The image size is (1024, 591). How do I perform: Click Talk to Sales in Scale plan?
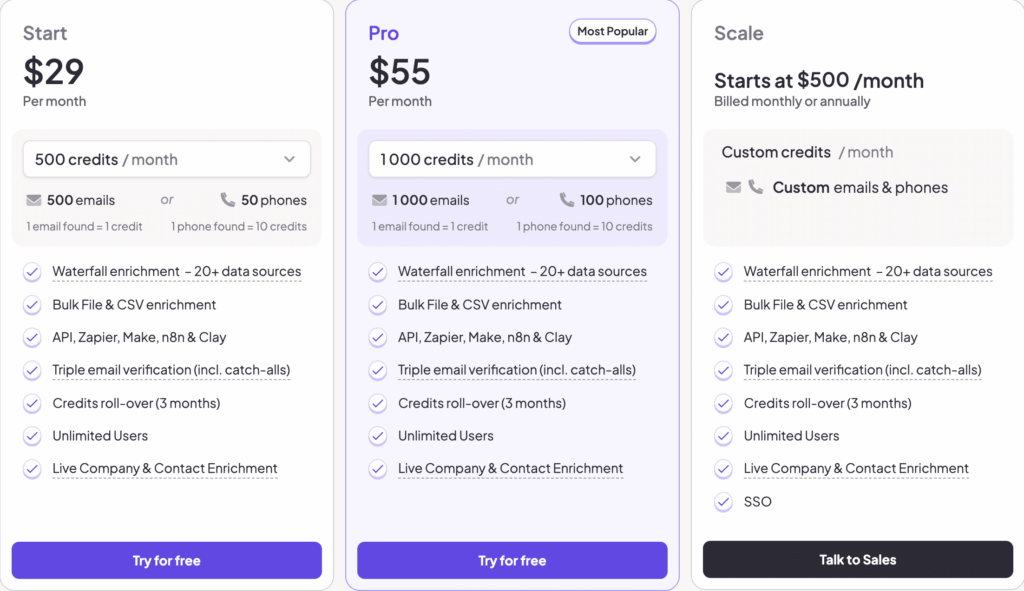pos(857,559)
